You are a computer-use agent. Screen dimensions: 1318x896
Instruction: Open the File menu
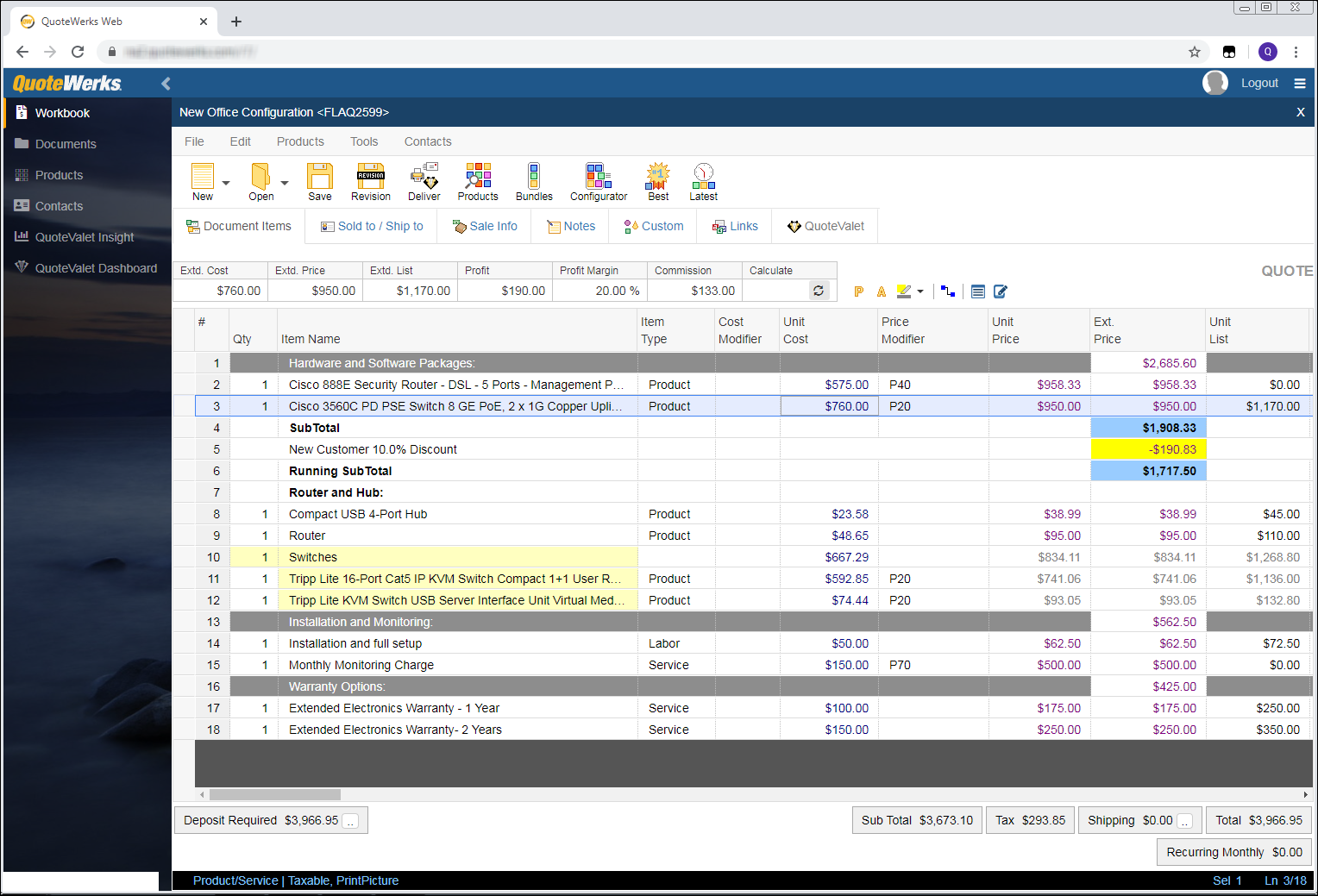[x=194, y=141]
